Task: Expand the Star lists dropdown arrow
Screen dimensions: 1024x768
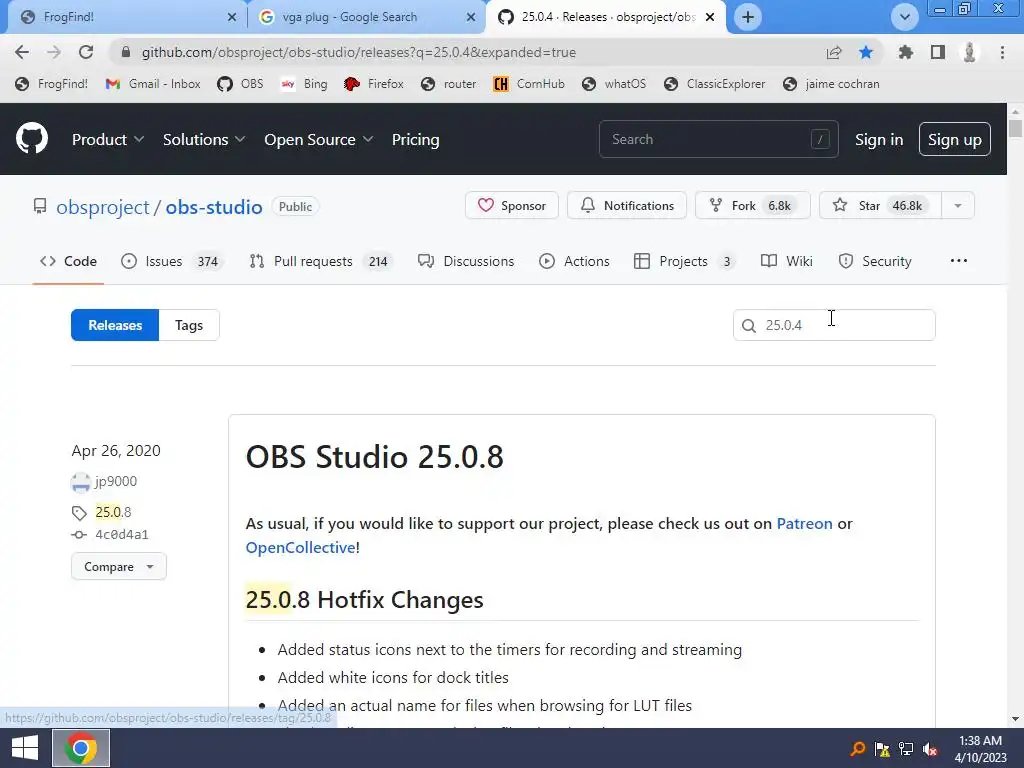Action: coord(958,205)
